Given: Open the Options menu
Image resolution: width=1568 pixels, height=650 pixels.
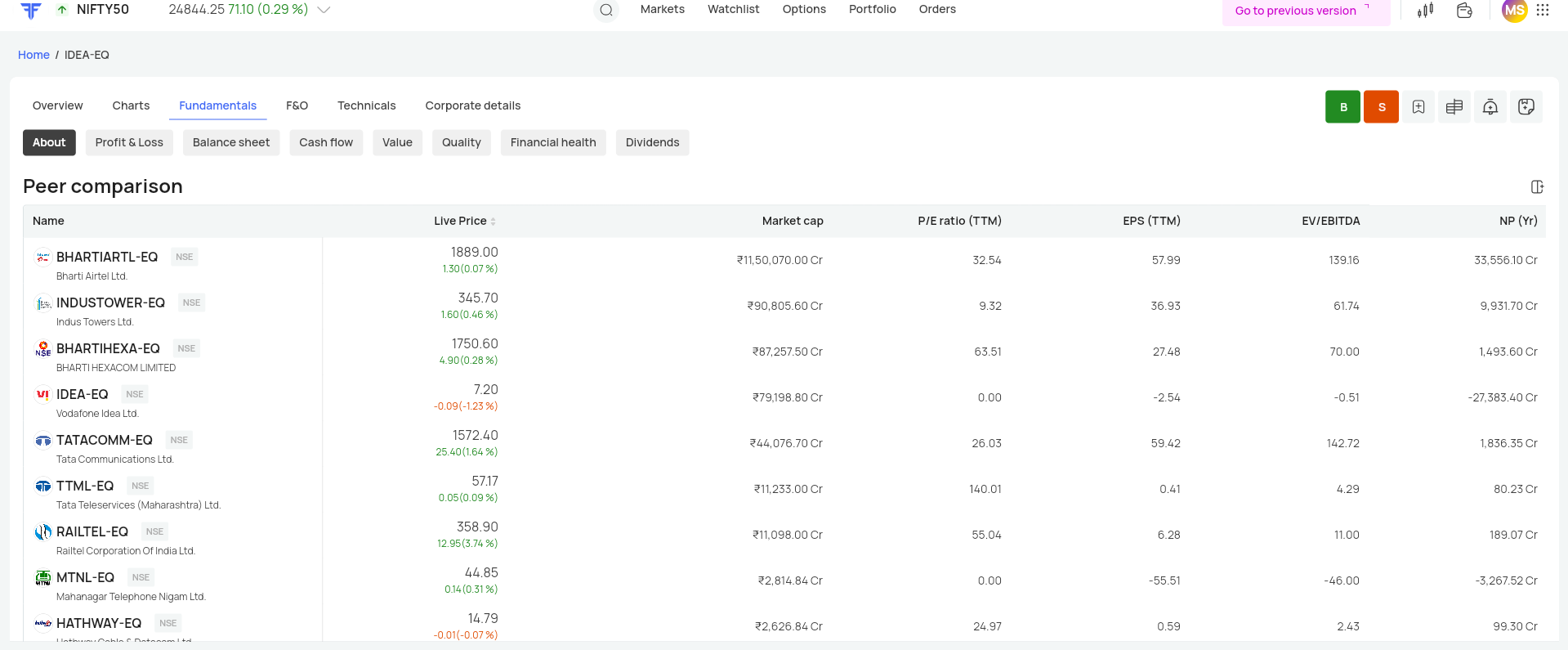Looking at the screenshot, I should pyautogui.click(x=804, y=9).
